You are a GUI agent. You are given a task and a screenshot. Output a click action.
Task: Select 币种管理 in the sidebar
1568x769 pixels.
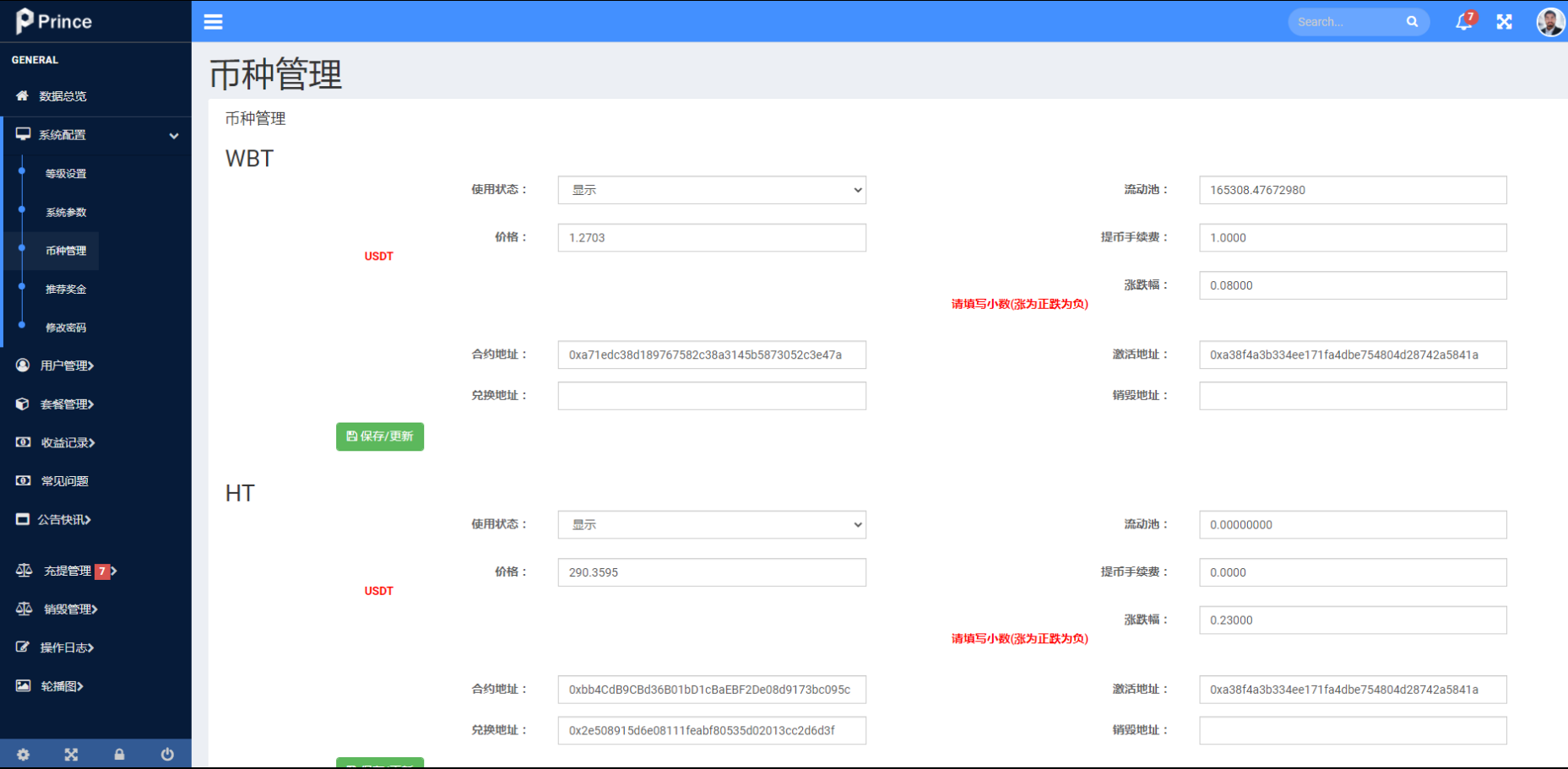[65, 250]
